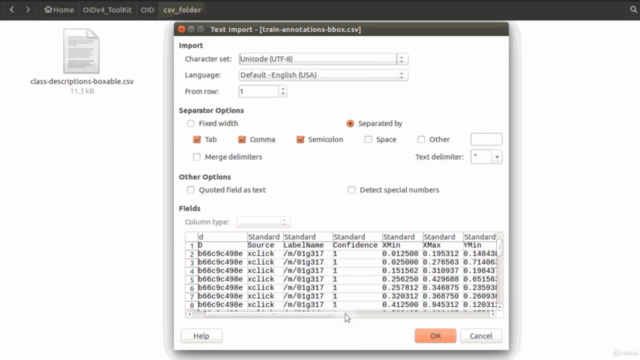Click preview row number 2
This screenshot has width=640, height=360.
click(x=191, y=254)
